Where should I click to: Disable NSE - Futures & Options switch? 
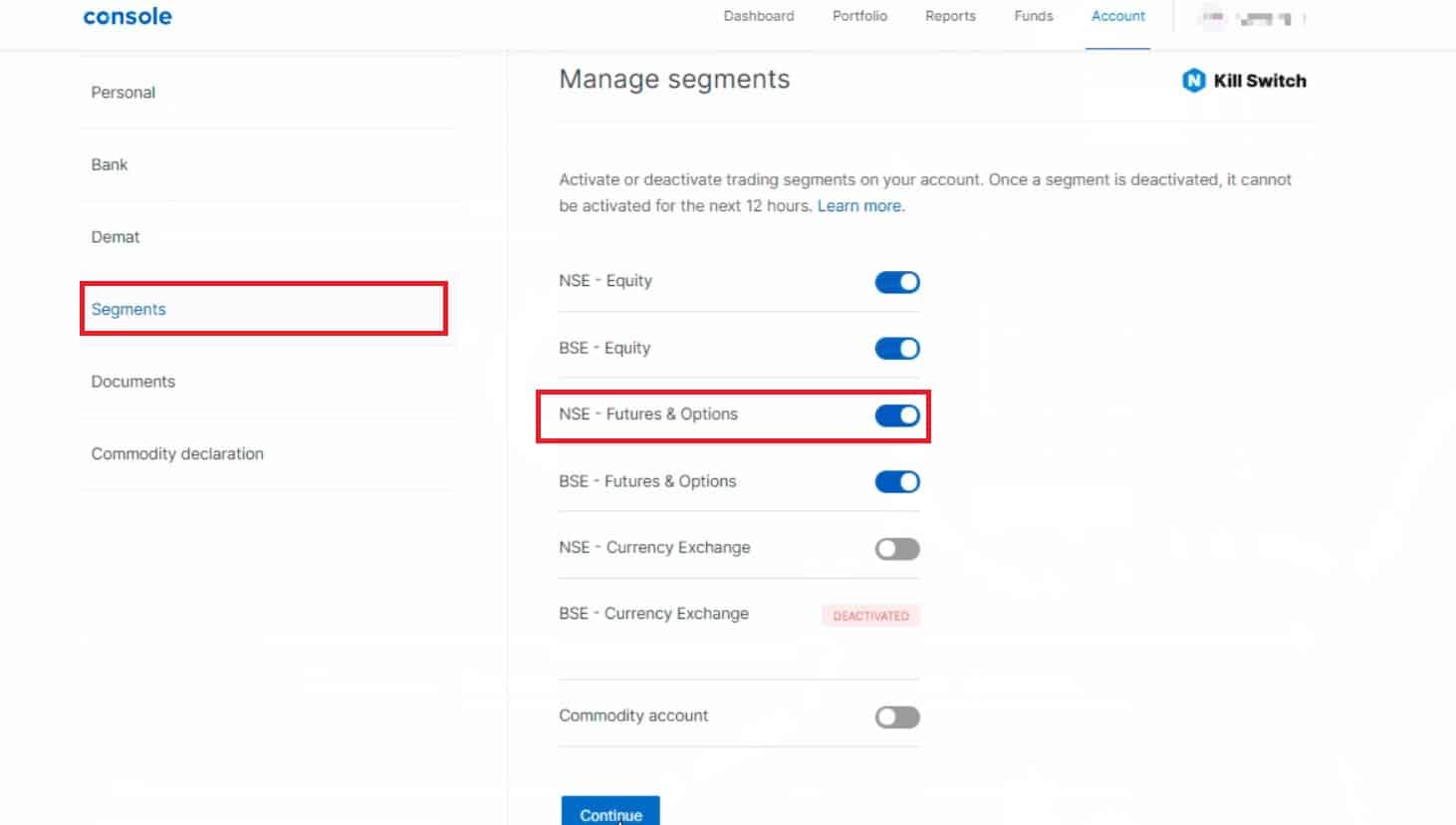(x=897, y=415)
